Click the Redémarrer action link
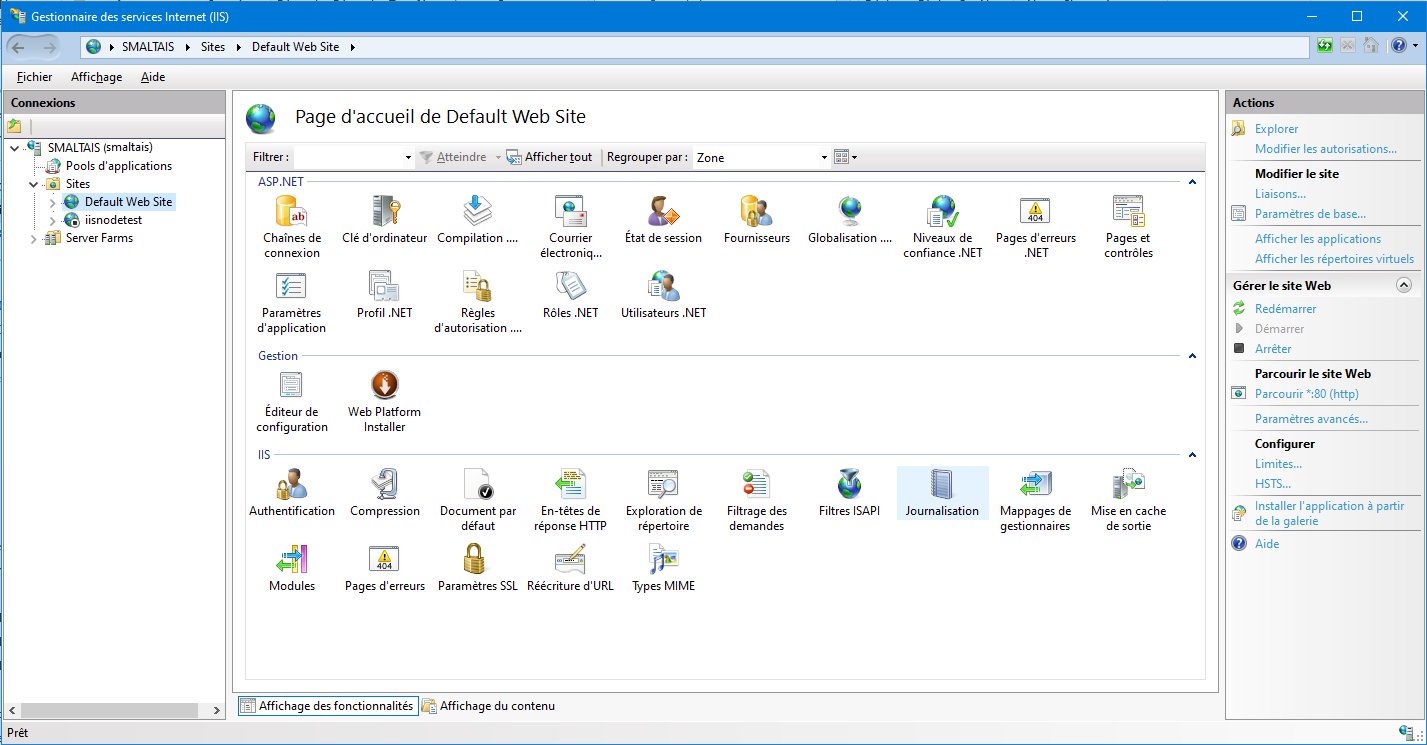This screenshot has width=1427, height=745. (x=1285, y=309)
